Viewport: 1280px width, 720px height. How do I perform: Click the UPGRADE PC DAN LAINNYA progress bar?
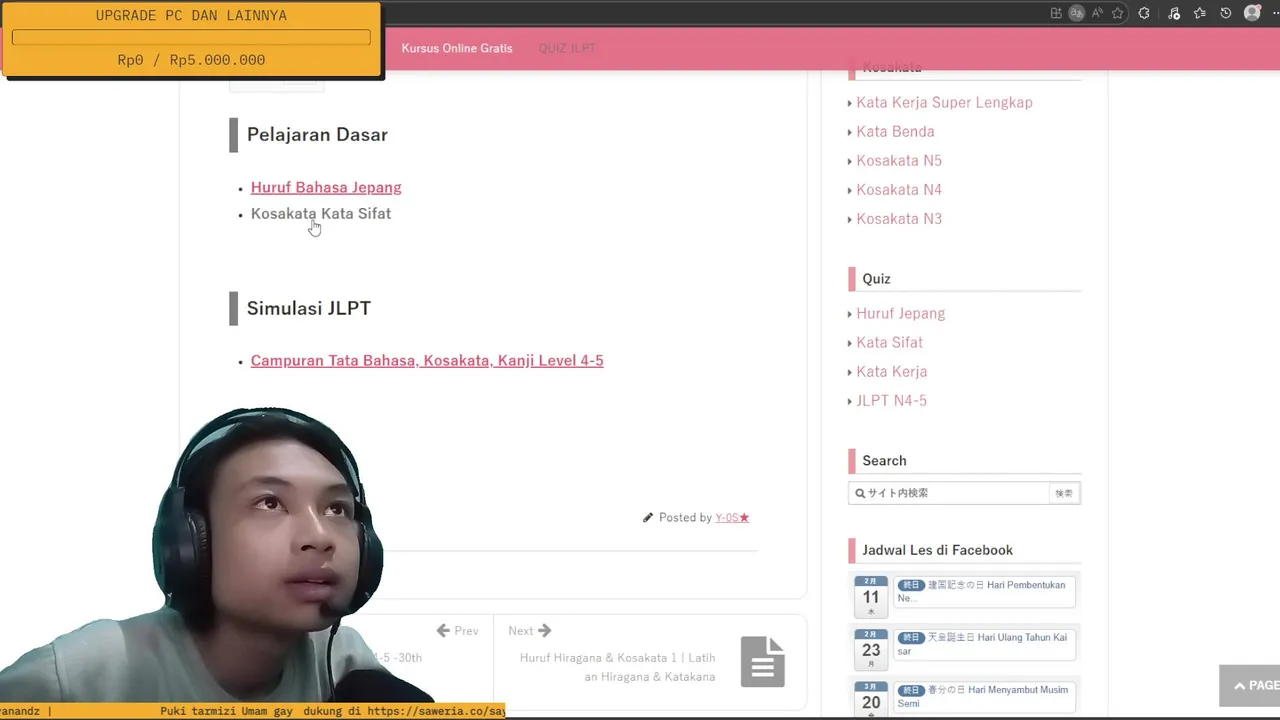click(191, 37)
